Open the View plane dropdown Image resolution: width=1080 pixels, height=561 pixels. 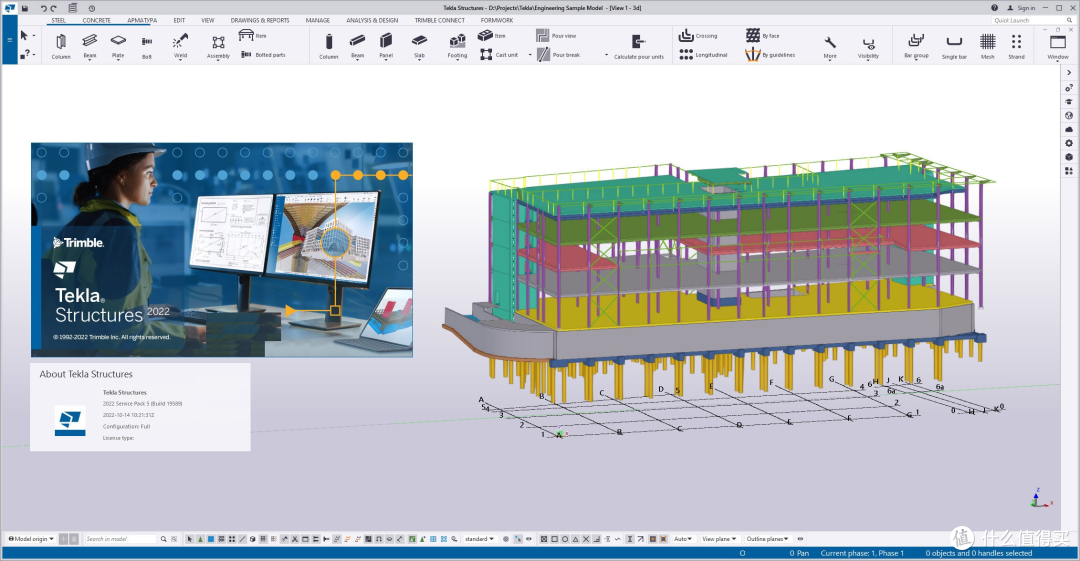(719, 539)
